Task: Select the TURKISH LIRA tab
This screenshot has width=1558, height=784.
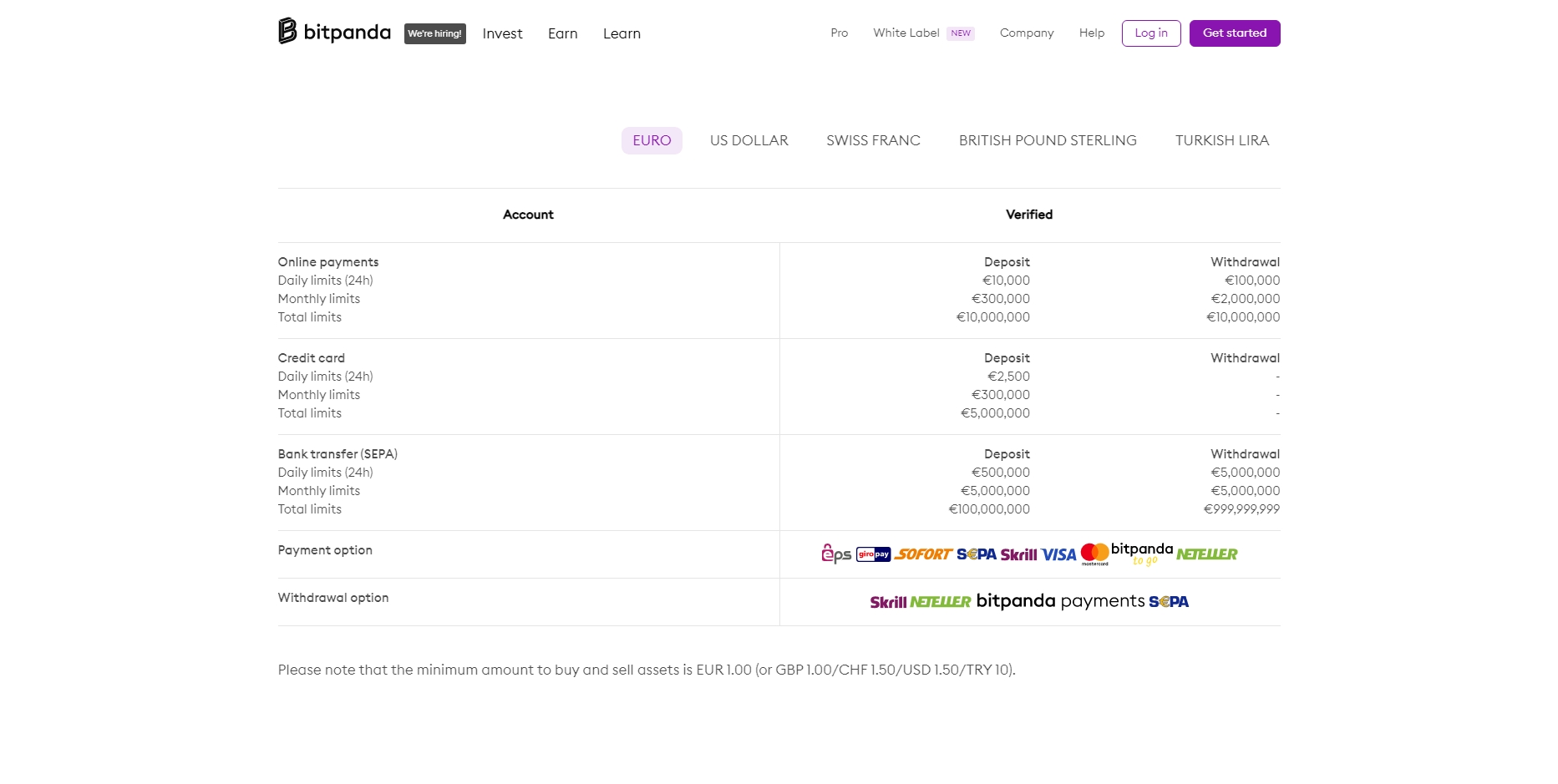Action: coord(1222,140)
